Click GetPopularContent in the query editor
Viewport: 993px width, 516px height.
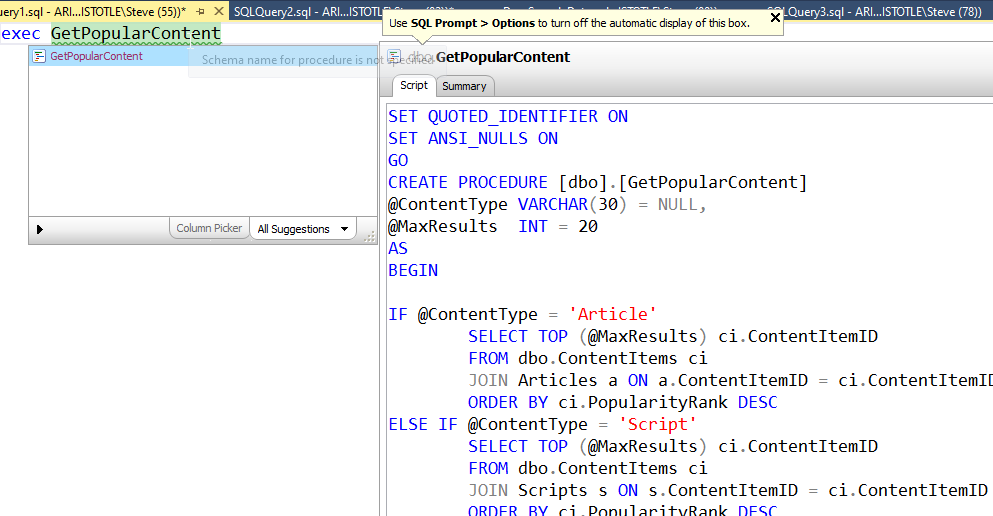(x=135, y=34)
